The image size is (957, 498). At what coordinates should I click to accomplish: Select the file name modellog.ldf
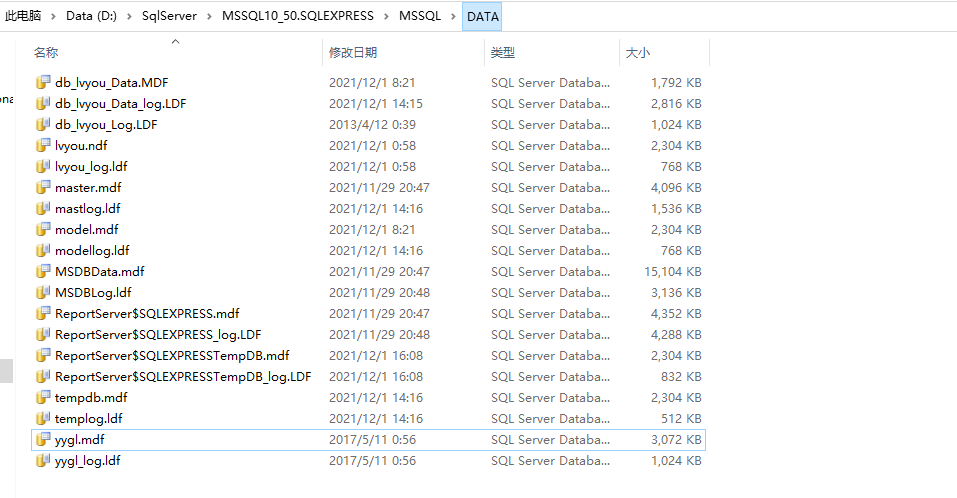click(x=92, y=250)
